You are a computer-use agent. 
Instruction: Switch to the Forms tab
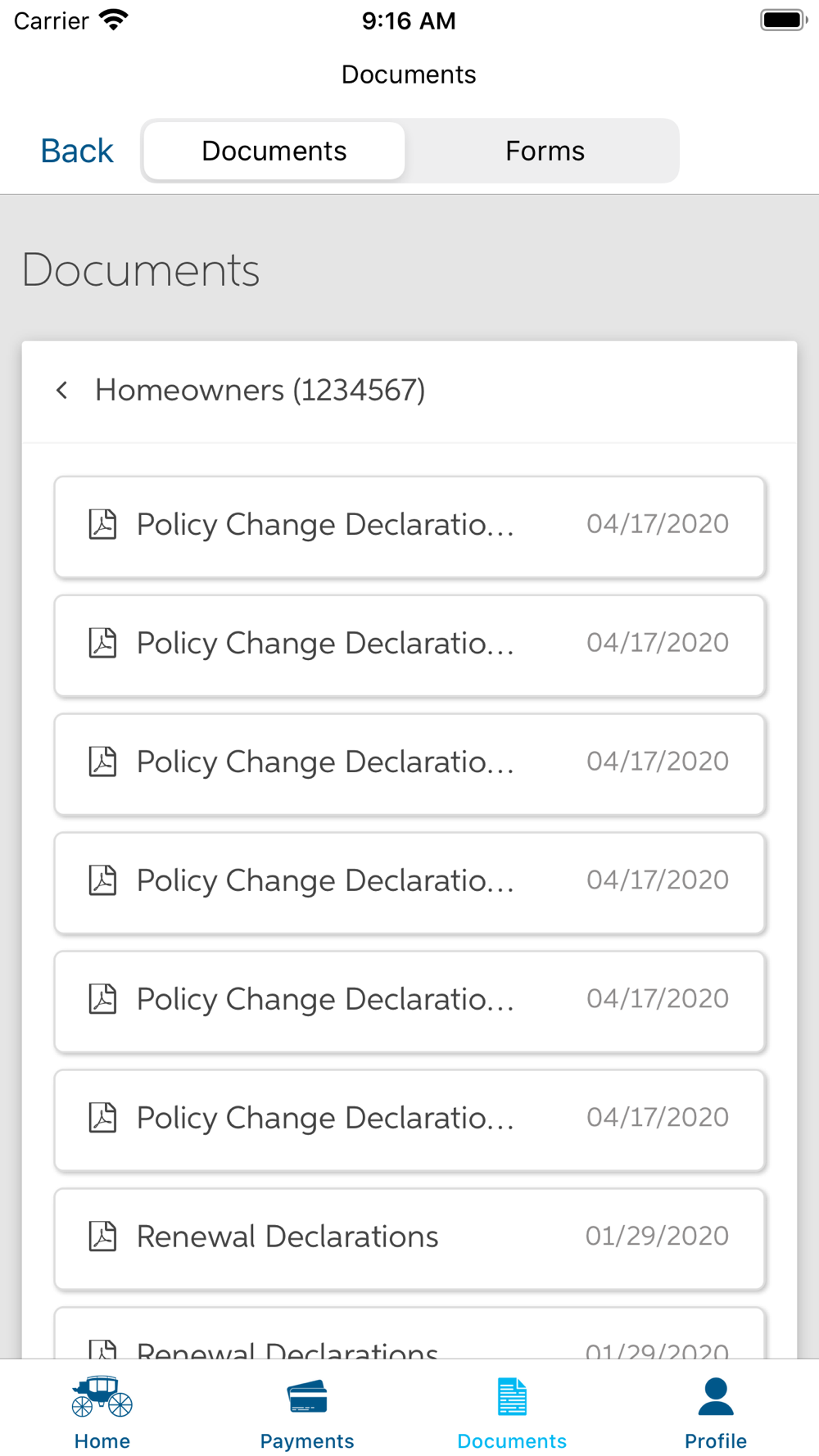545,151
